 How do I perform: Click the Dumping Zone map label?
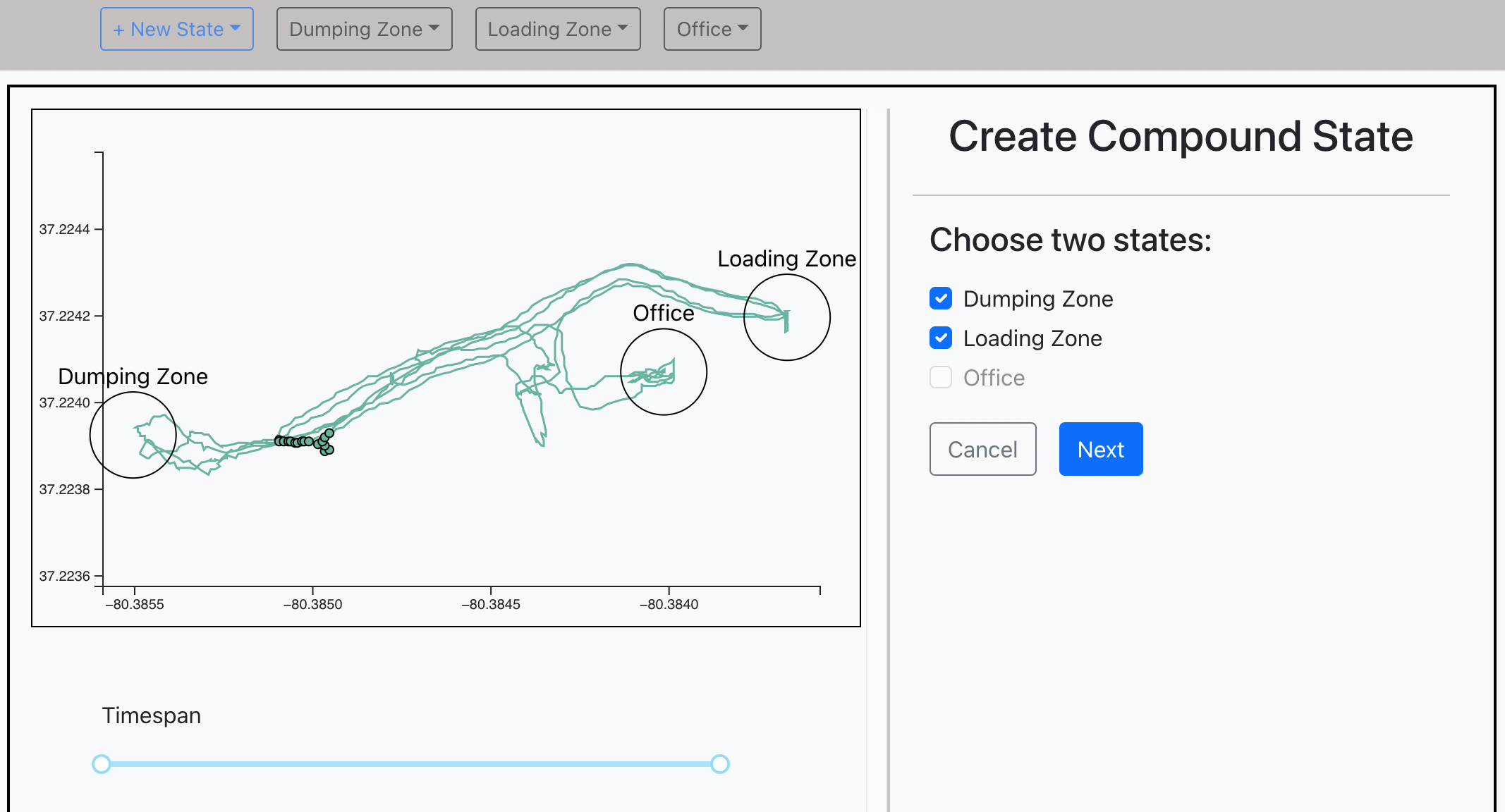[133, 376]
